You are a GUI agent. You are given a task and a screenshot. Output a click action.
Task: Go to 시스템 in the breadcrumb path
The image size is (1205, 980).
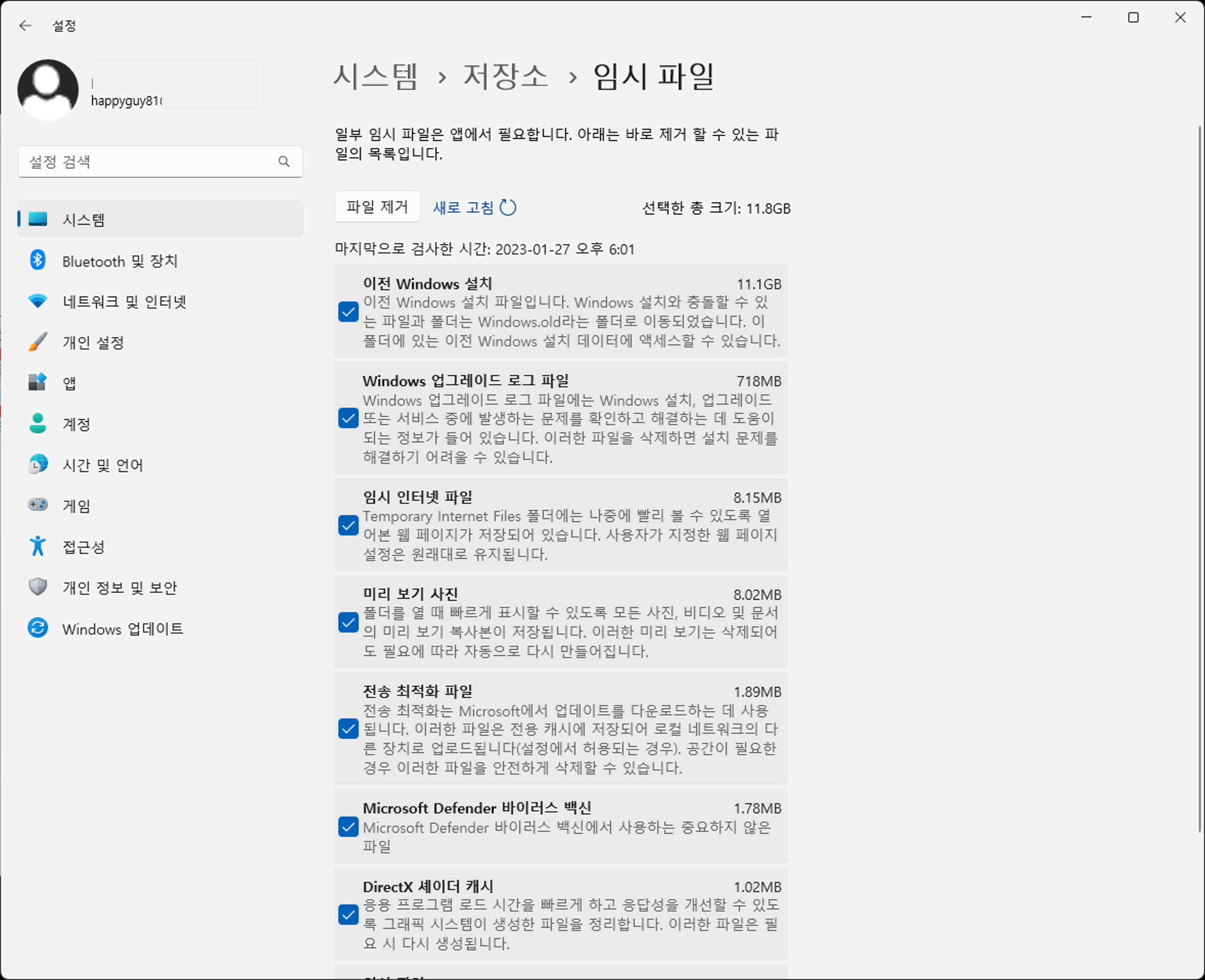(x=375, y=77)
